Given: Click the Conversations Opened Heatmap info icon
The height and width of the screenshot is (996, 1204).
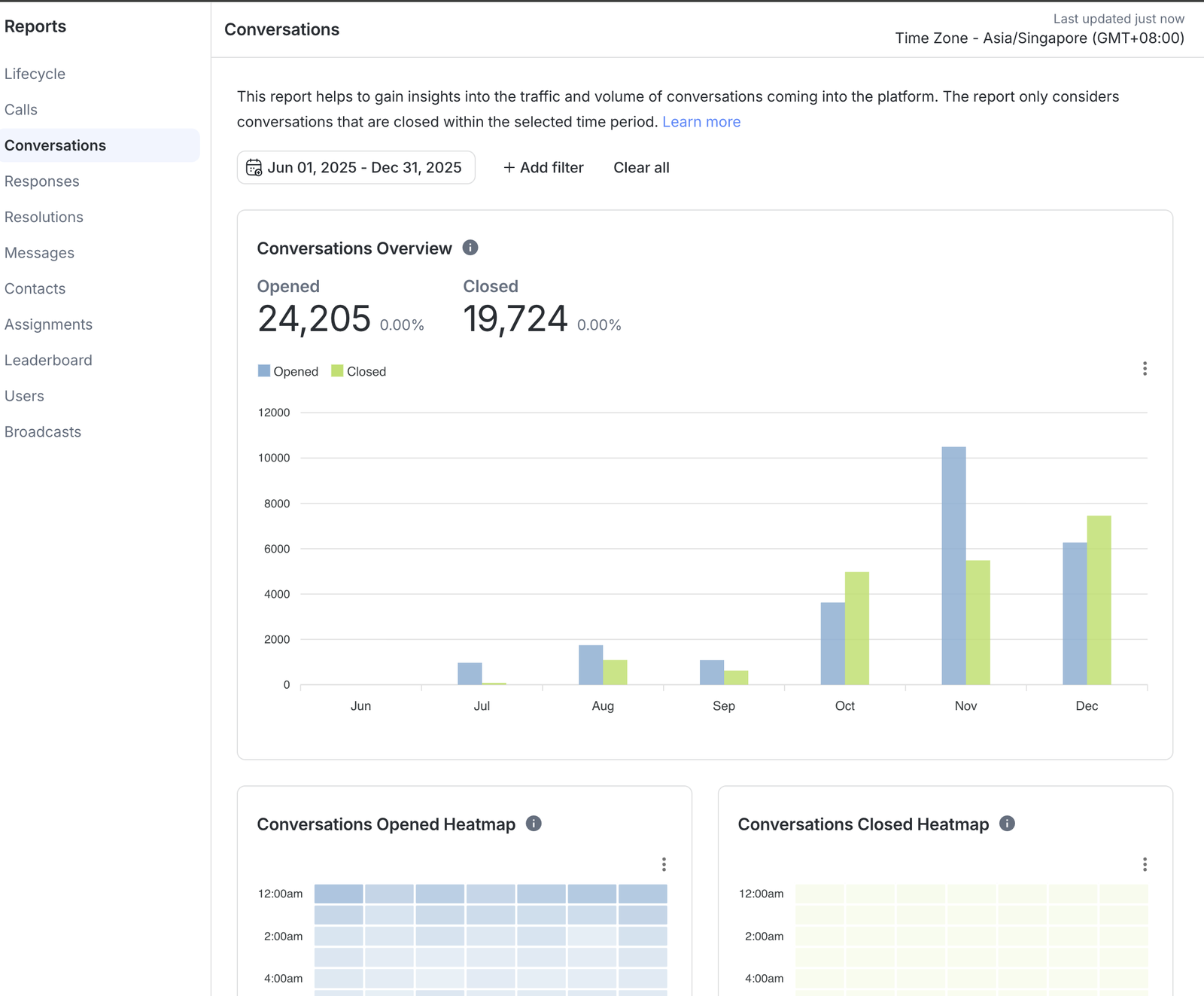Looking at the screenshot, I should [534, 824].
